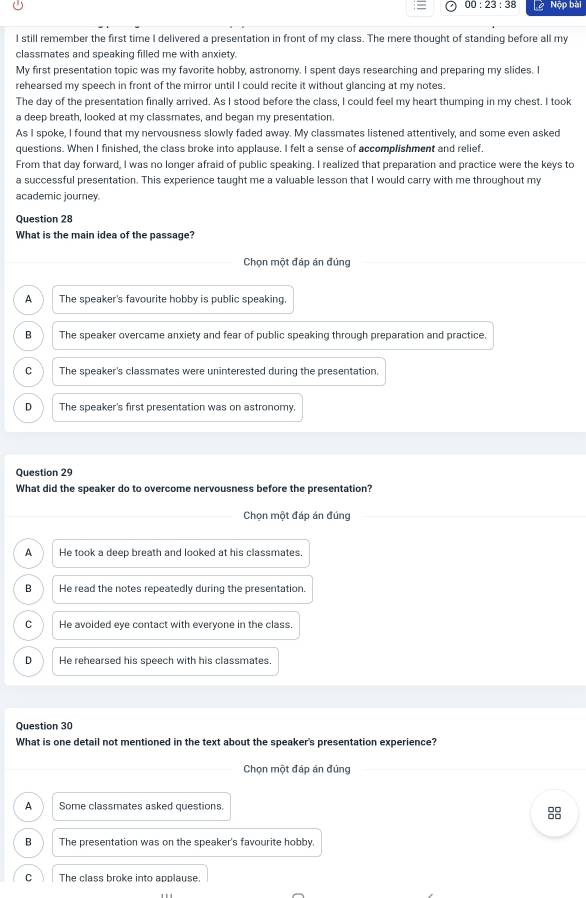Click 'The speaker's first presentation was on astronomy' answer
586x898 pixels.
click(x=178, y=407)
